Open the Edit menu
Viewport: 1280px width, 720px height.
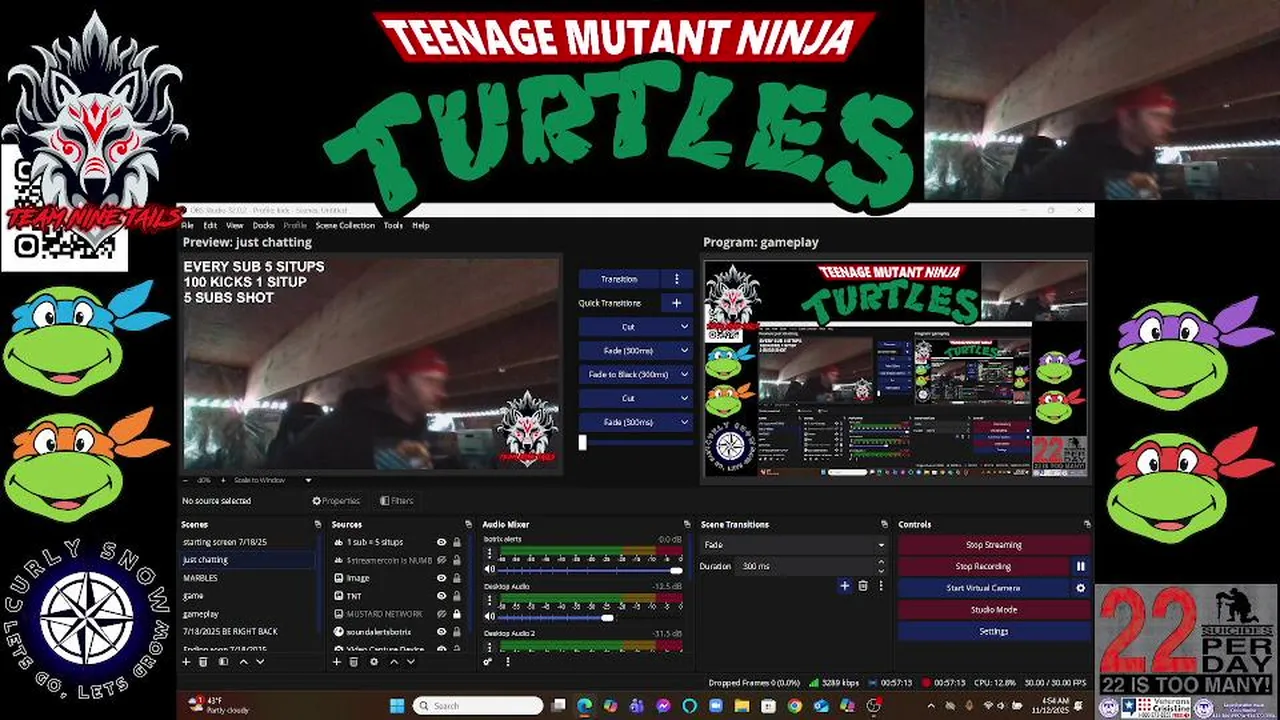pyautogui.click(x=210, y=225)
